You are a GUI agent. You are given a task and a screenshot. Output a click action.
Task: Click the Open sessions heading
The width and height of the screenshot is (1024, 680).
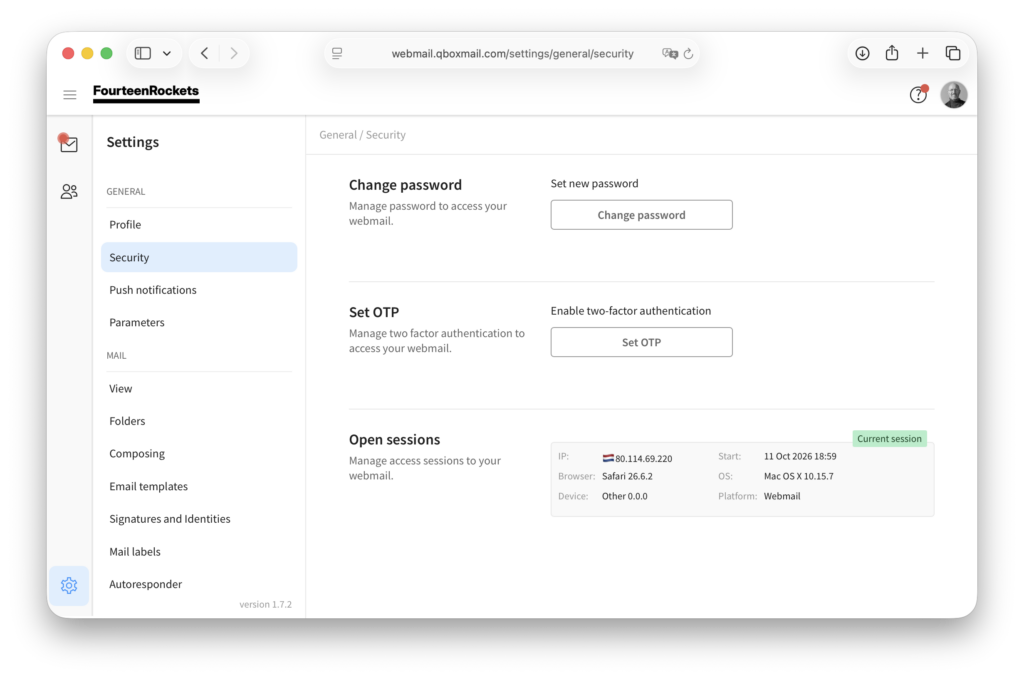click(394, 440)
